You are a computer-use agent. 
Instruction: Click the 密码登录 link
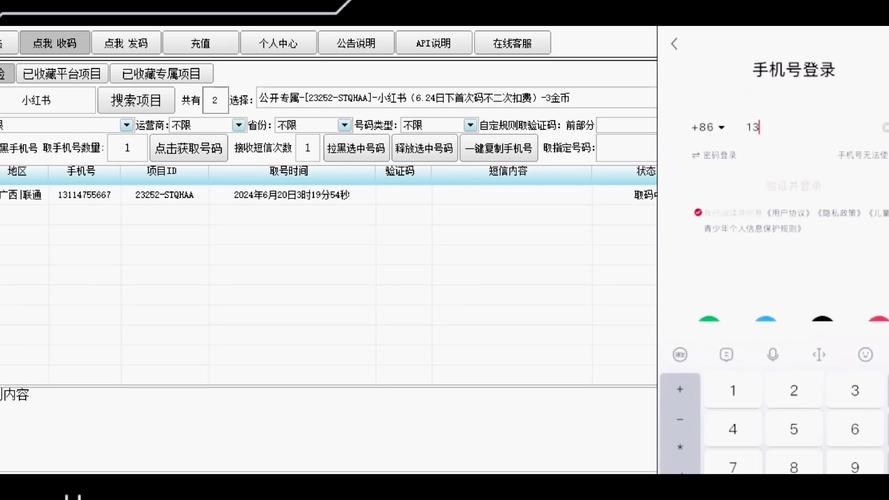714,155
